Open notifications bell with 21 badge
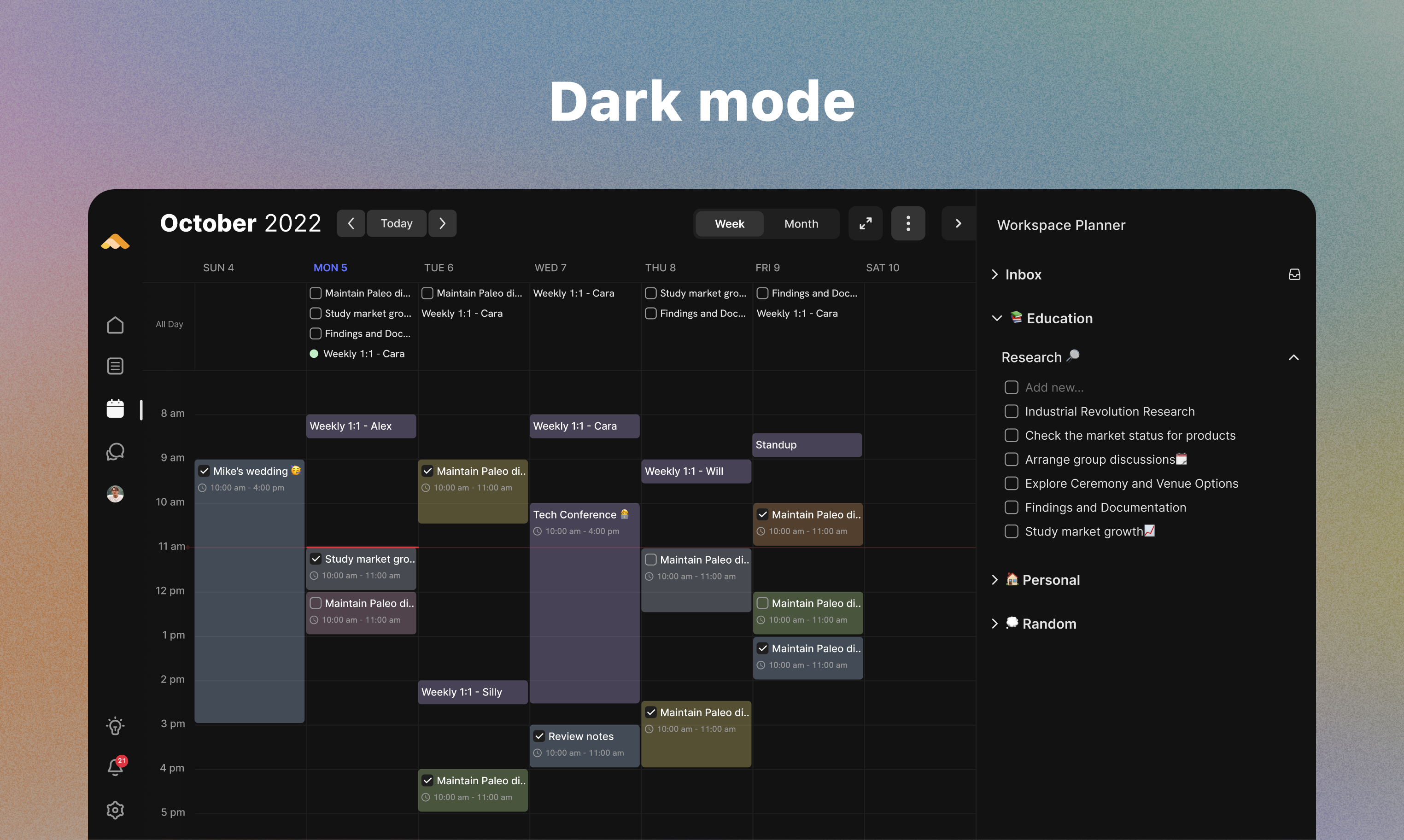The image size is (1404, 840). pos(116,766)
